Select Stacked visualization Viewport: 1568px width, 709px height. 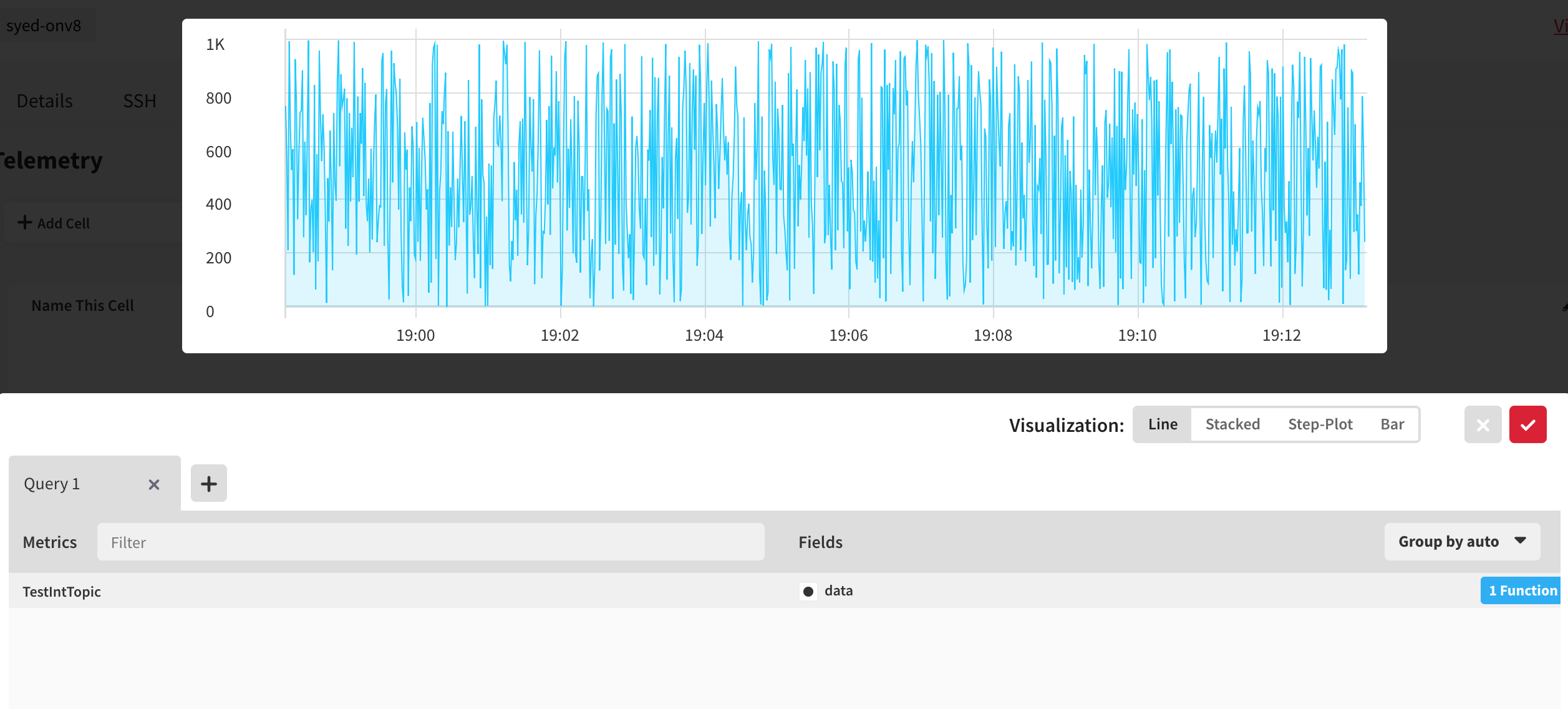[1232, 424]
